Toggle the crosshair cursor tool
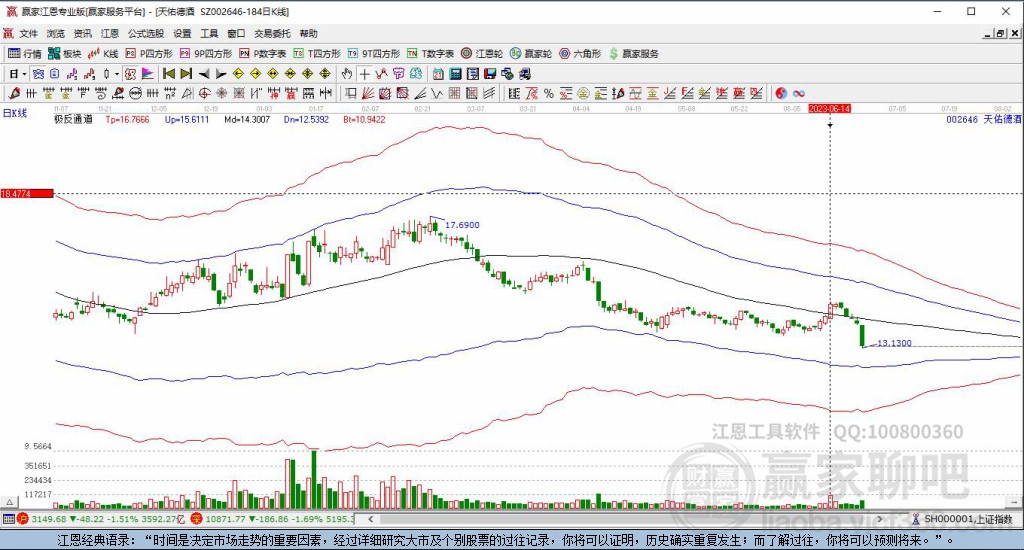Viewport: 1024px width, 550px height. click(364, 74)
